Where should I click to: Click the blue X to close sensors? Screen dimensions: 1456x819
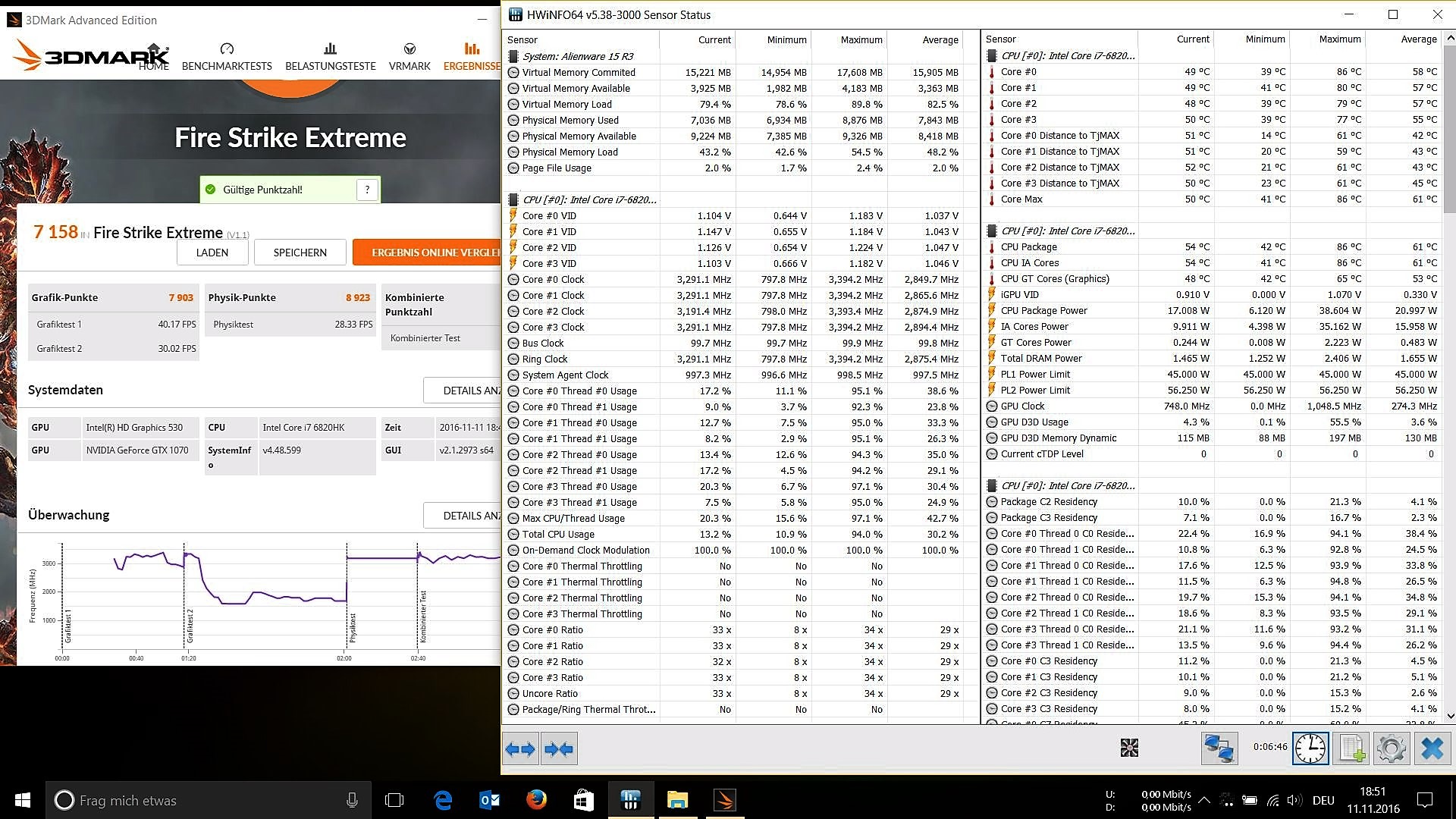click(1432, 748)
